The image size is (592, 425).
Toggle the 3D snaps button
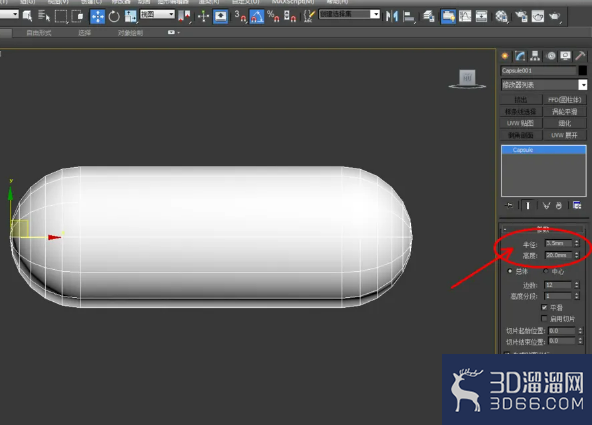point(240,16)
